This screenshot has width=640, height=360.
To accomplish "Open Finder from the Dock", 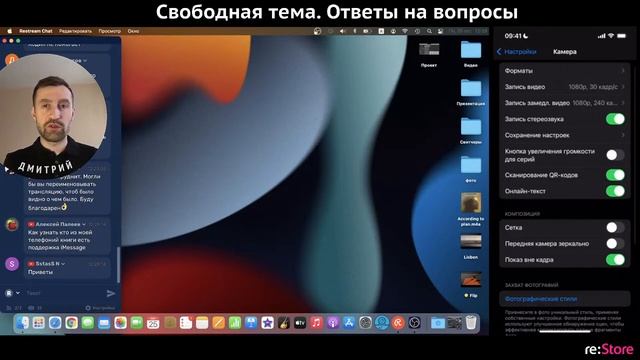I will click(x=22, y=323).
